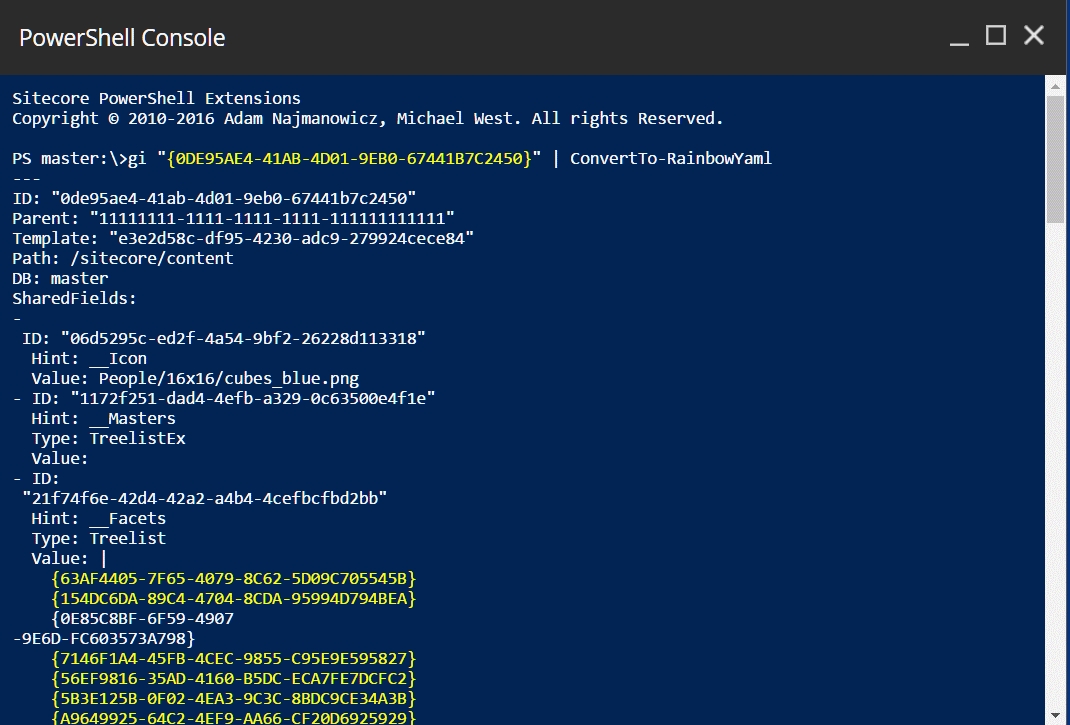This screenshot has height=725, width=1070.
Task: Maximize the PowerShell Console window
Action: tap(995, 36)
